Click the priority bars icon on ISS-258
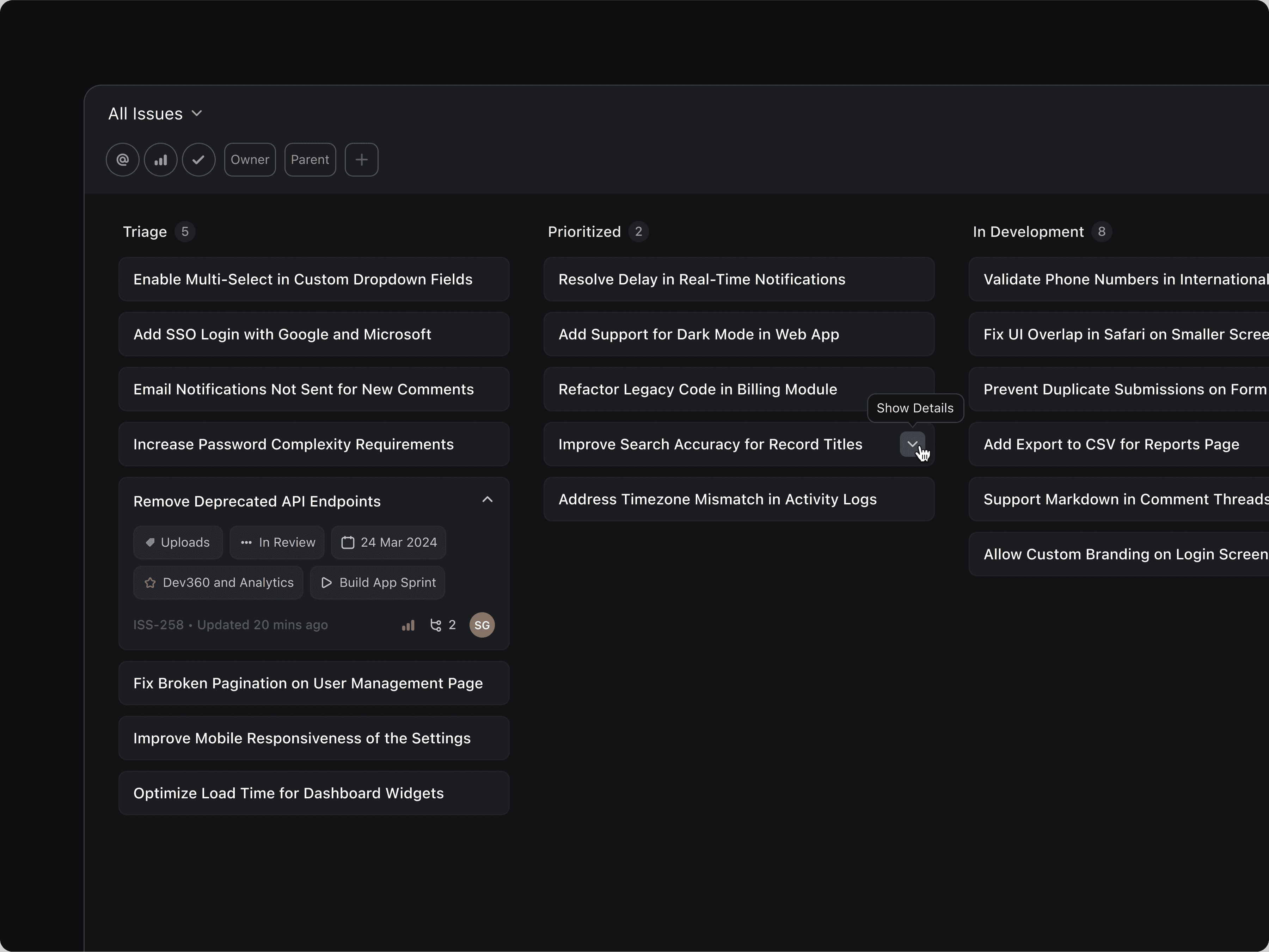The height and width of the screenshot is (952, 1269). [408, 625]
